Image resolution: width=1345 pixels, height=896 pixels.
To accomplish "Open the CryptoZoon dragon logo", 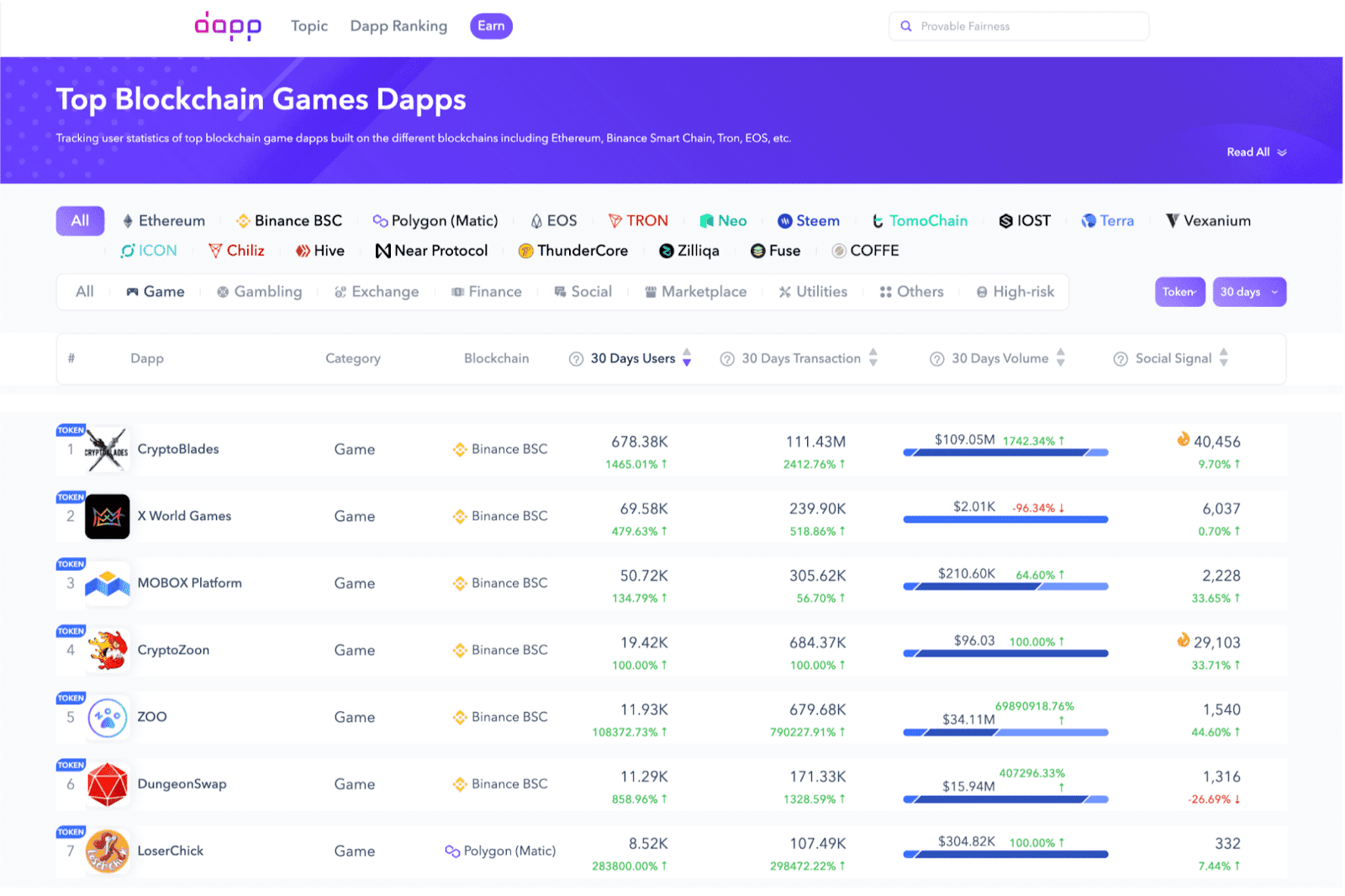I will (x=107, y=650).
